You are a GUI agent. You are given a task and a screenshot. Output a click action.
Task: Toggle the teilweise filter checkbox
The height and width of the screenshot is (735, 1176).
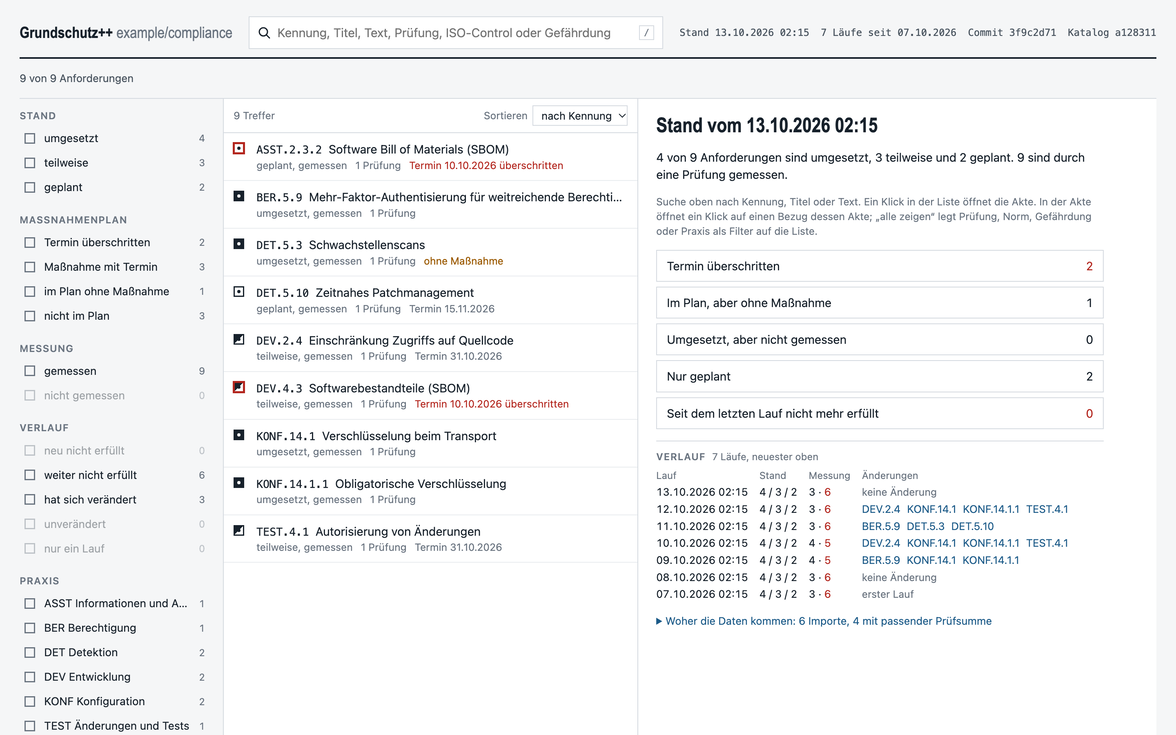(x=30, y=163)
